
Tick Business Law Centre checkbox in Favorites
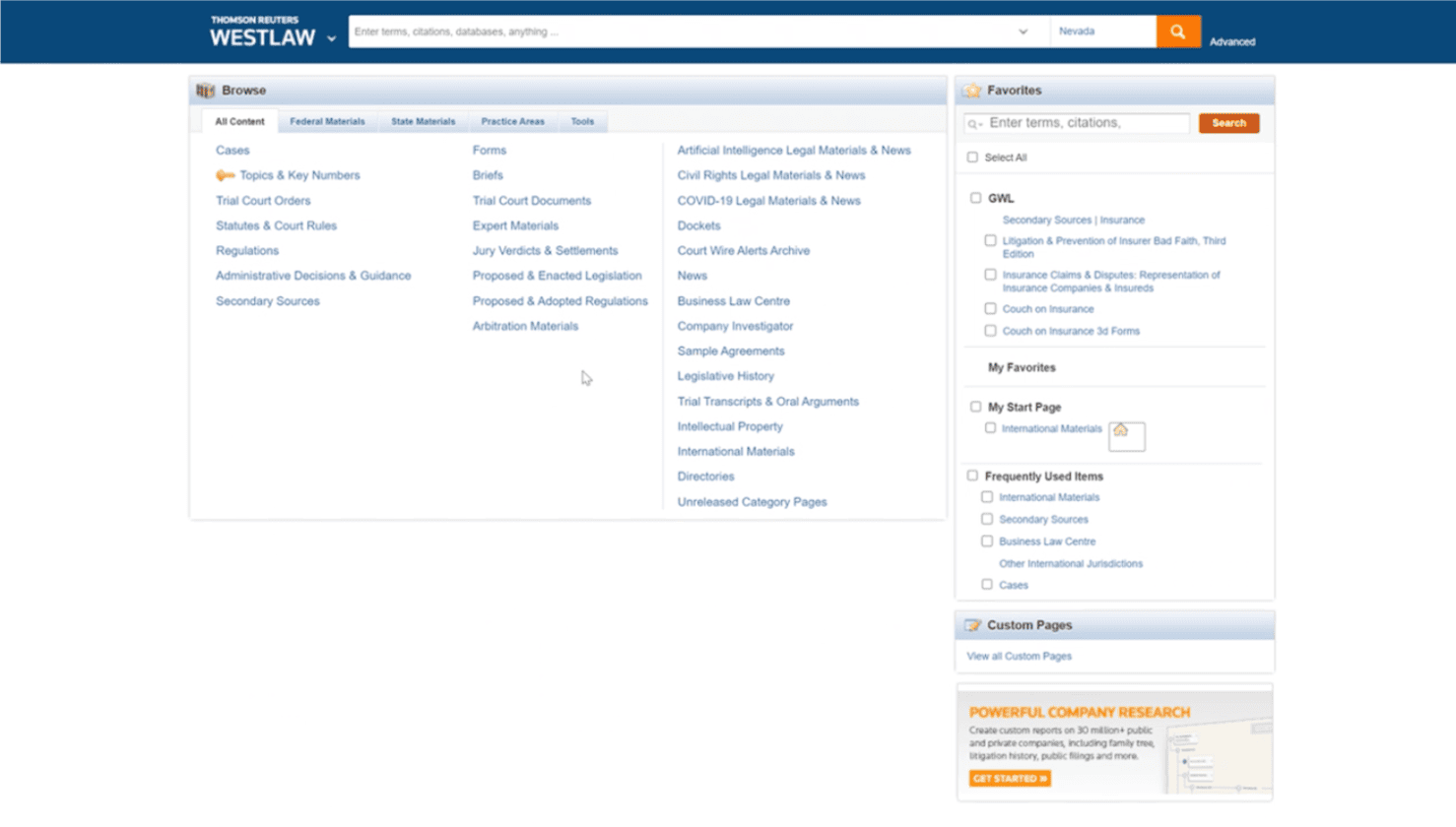click(987, 541)
